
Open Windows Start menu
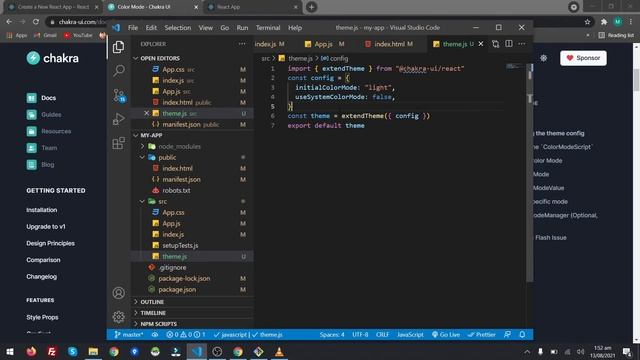10,351
